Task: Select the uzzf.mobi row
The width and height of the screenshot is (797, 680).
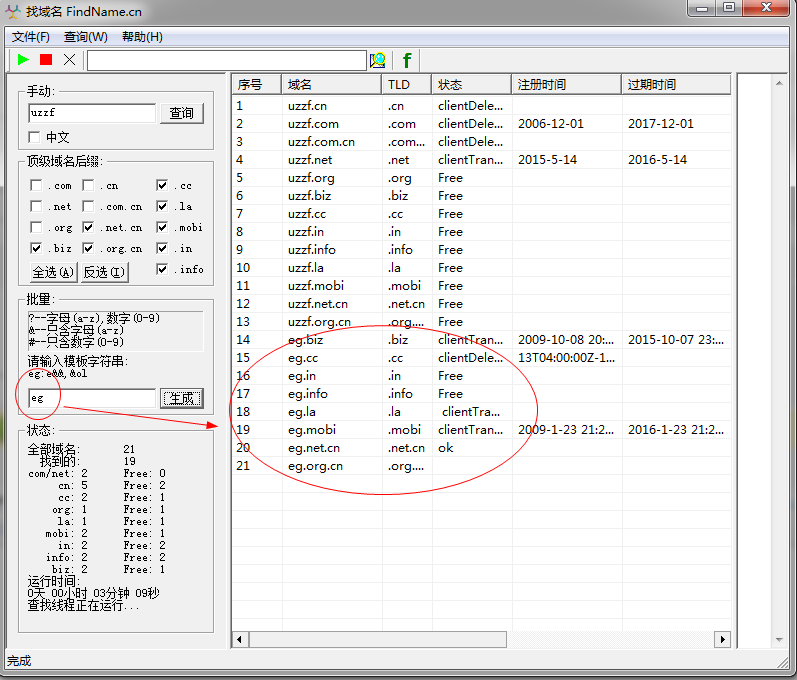Action: (481, 286)
